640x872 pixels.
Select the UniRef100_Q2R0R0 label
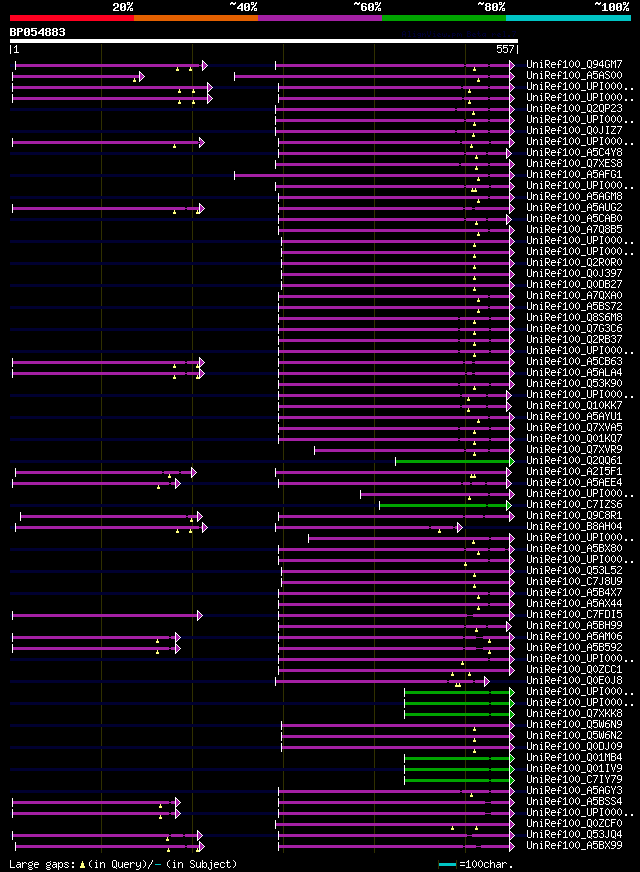tap(574, 262)
